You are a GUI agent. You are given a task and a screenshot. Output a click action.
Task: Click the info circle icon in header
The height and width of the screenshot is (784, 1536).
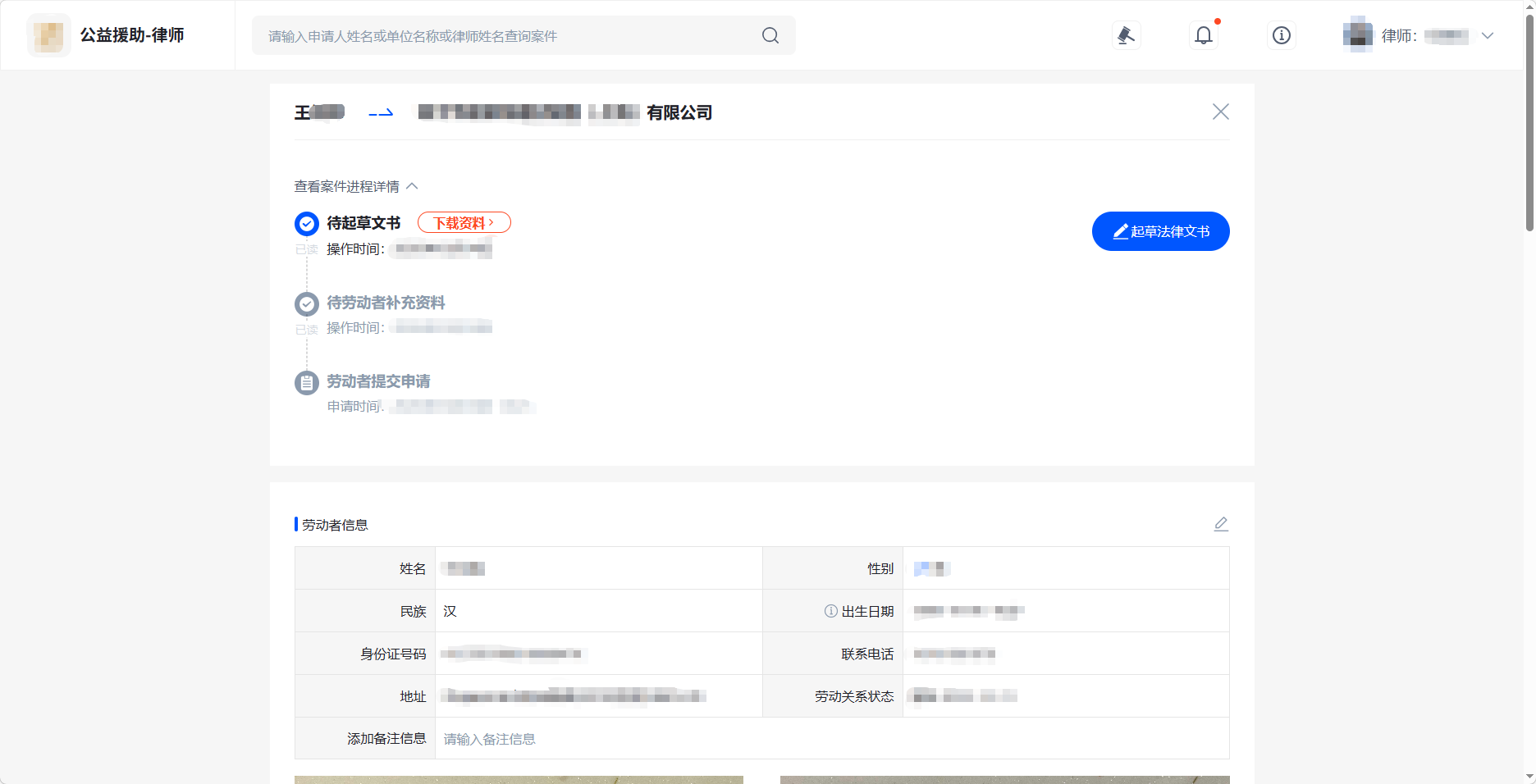point(1281,35)
